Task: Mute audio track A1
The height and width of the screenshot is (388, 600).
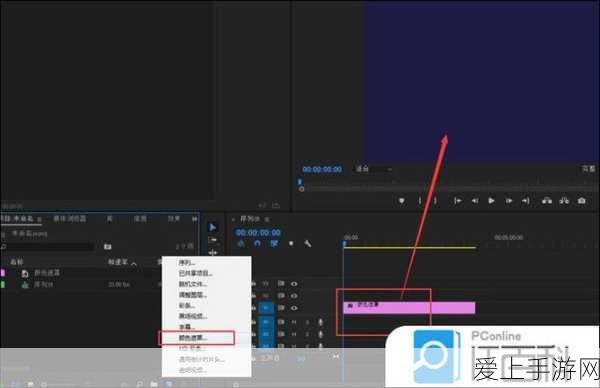Action: pos(294,322)
